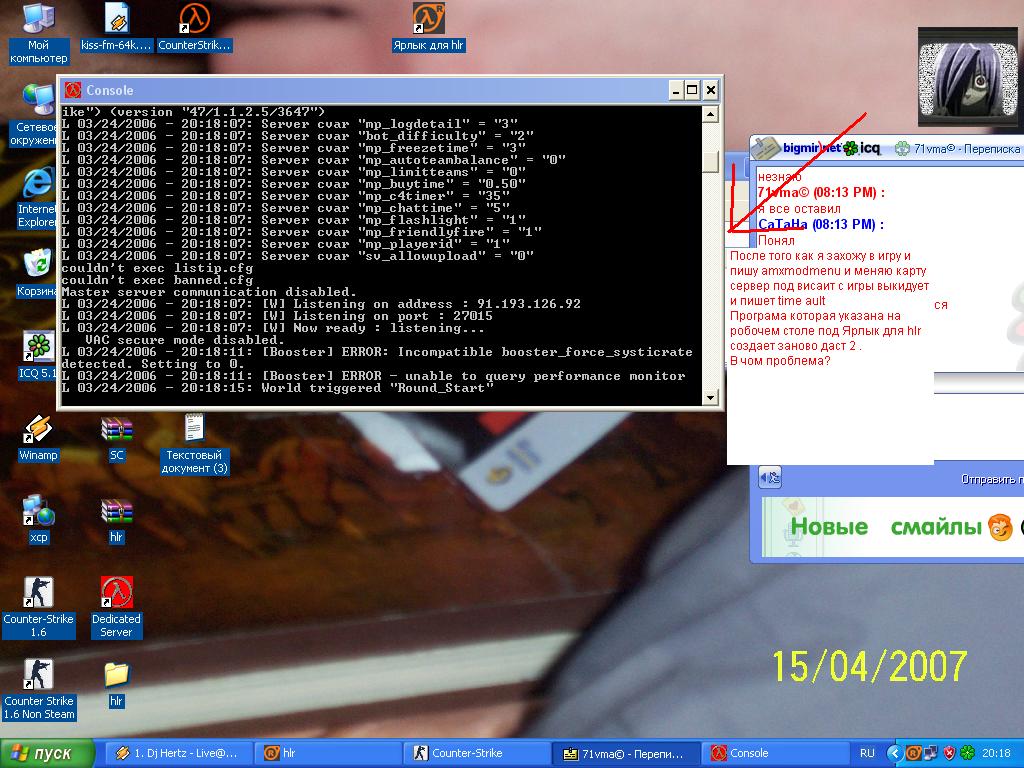The width and height of the screenshot is (1024, 768).
Task: Click Console scrollbar down arrow
Action: tap(710, 397)
